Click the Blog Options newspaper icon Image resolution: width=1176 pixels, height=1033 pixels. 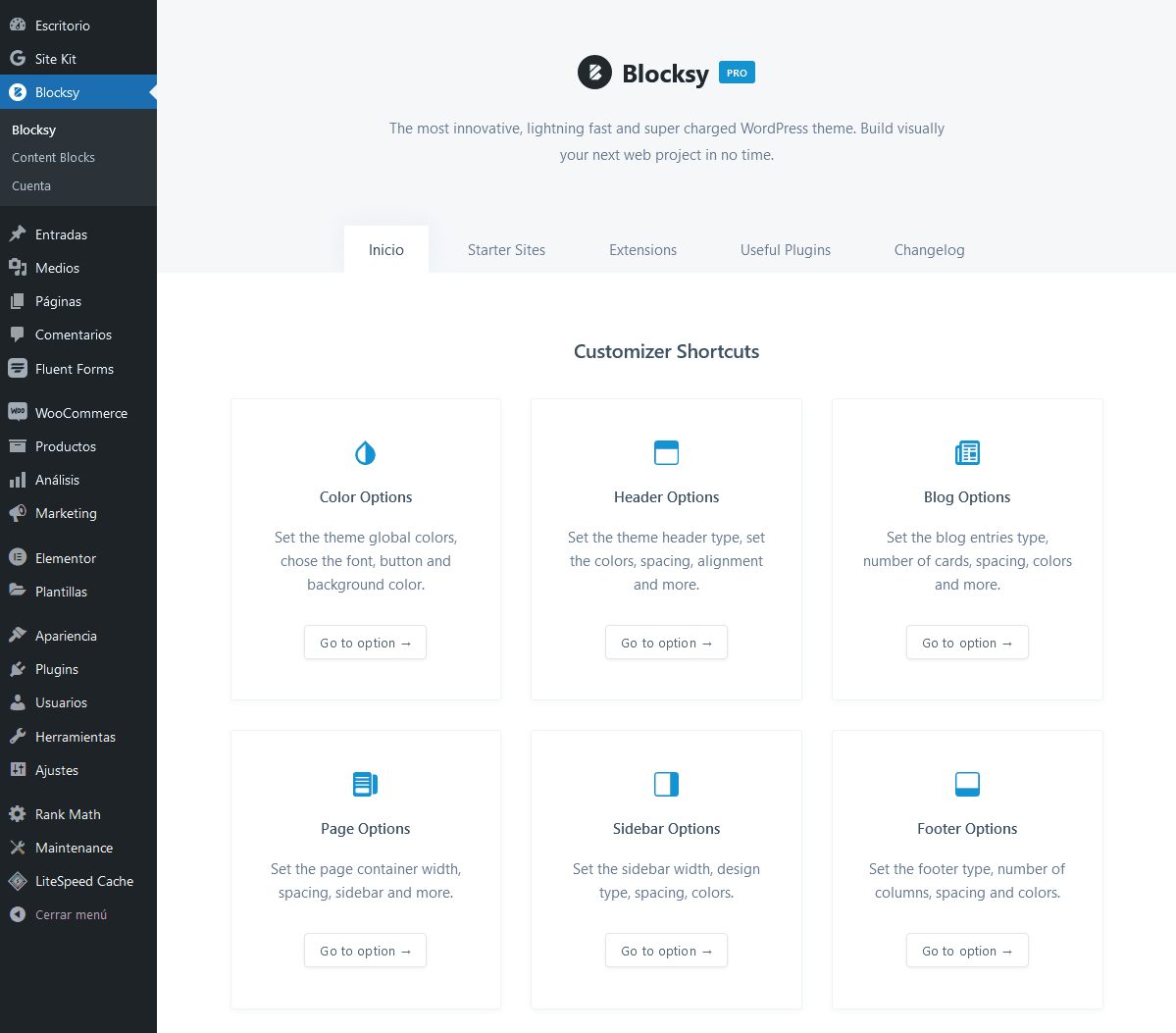[967, 452]
